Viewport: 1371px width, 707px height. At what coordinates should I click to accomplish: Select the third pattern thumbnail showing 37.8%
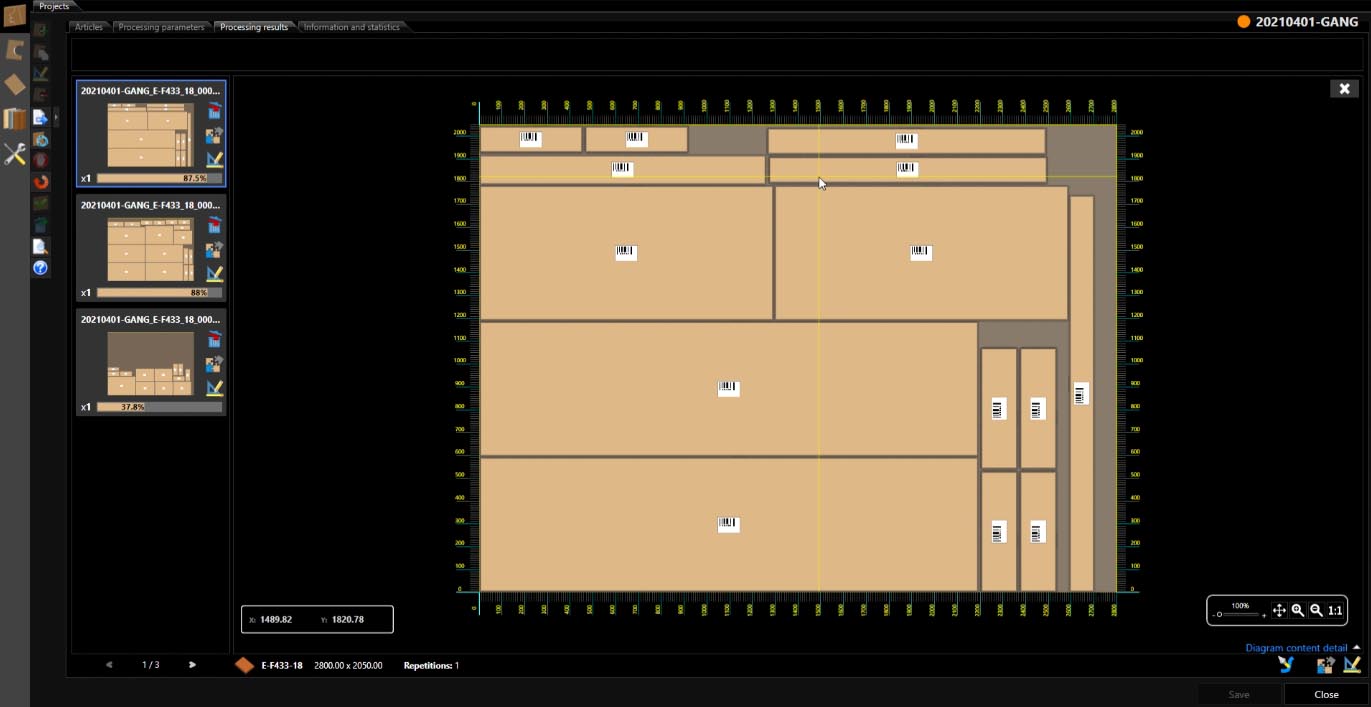(151, 362)
